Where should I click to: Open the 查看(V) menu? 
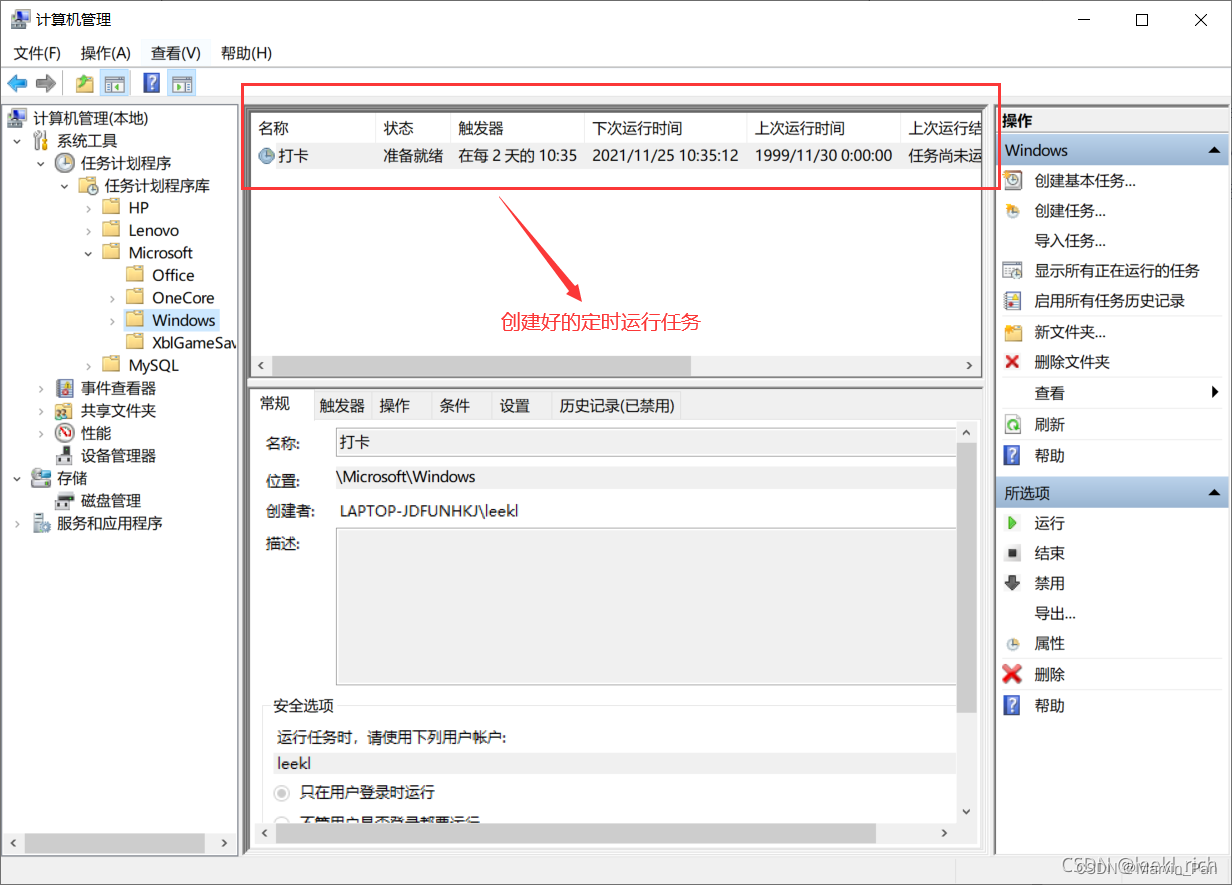176,53
